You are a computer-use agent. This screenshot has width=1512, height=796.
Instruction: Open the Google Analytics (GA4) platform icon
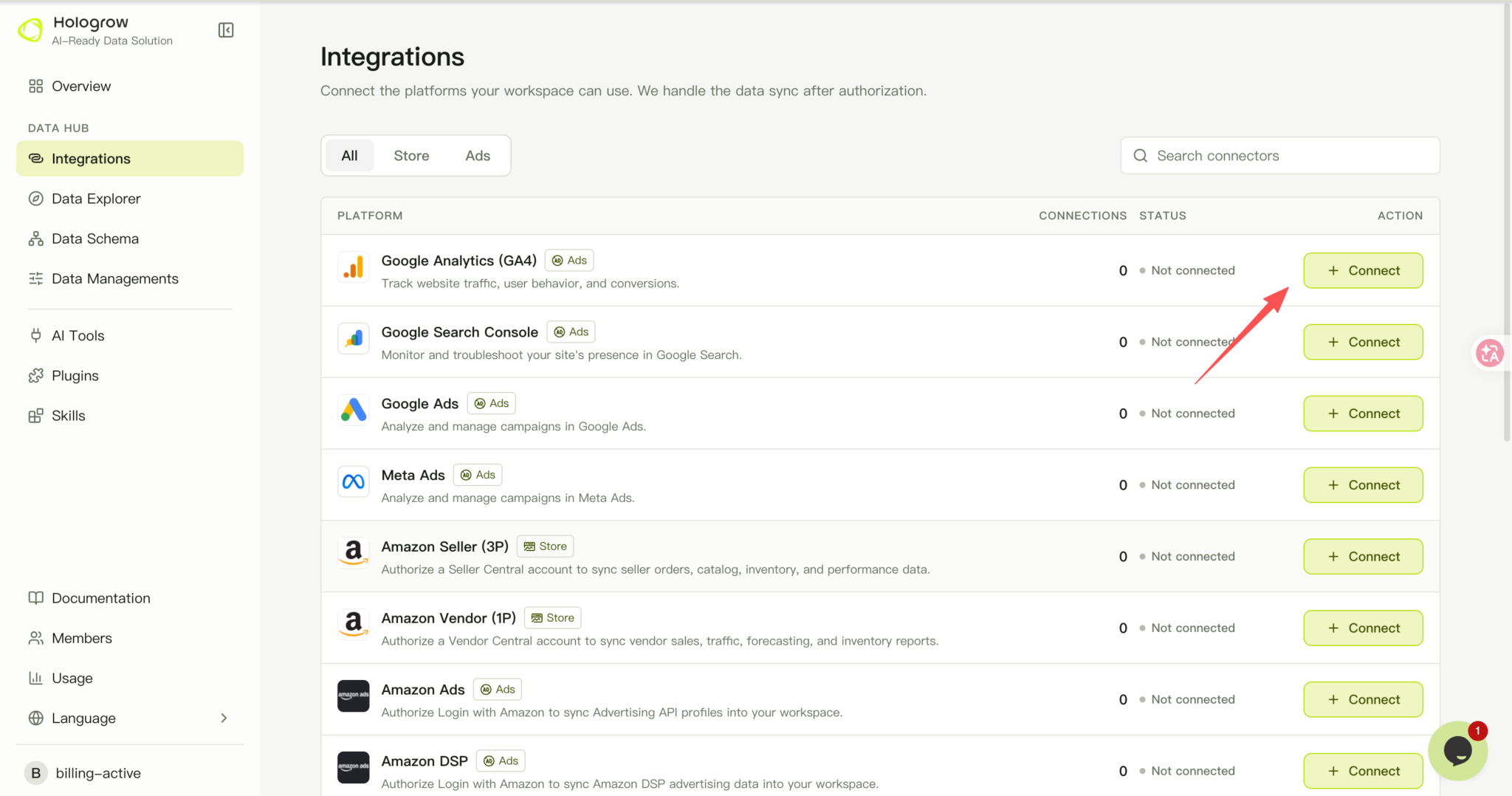(x=354, y=267)
